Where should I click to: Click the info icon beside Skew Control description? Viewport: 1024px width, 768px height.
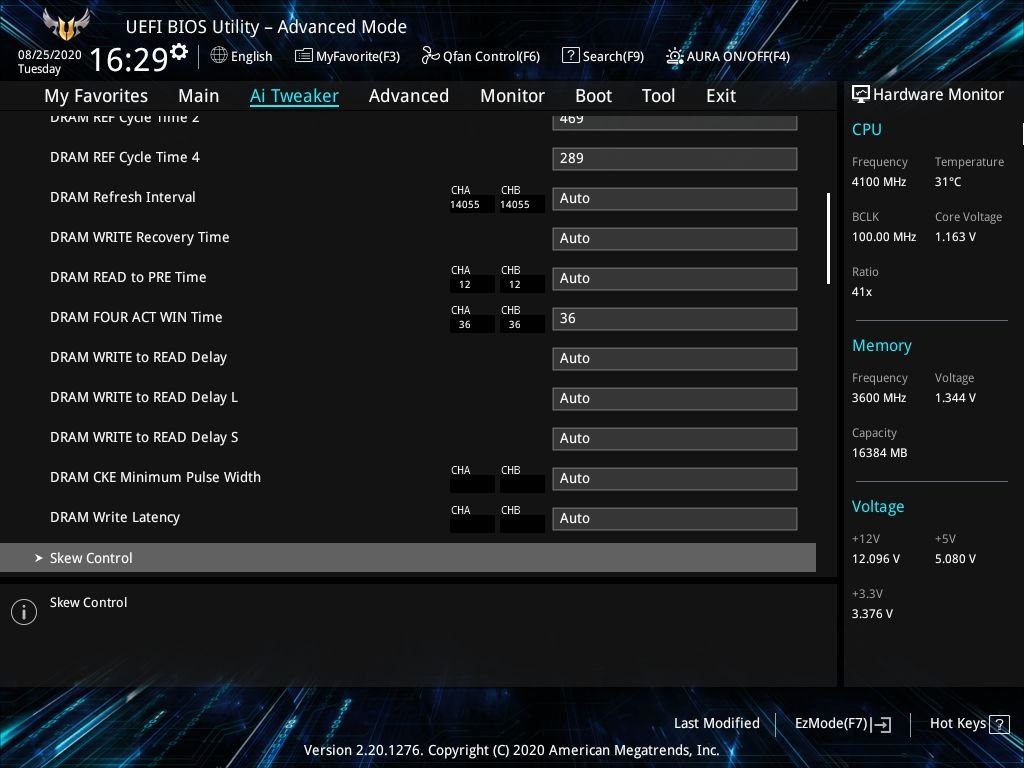(x=24, y=612)
